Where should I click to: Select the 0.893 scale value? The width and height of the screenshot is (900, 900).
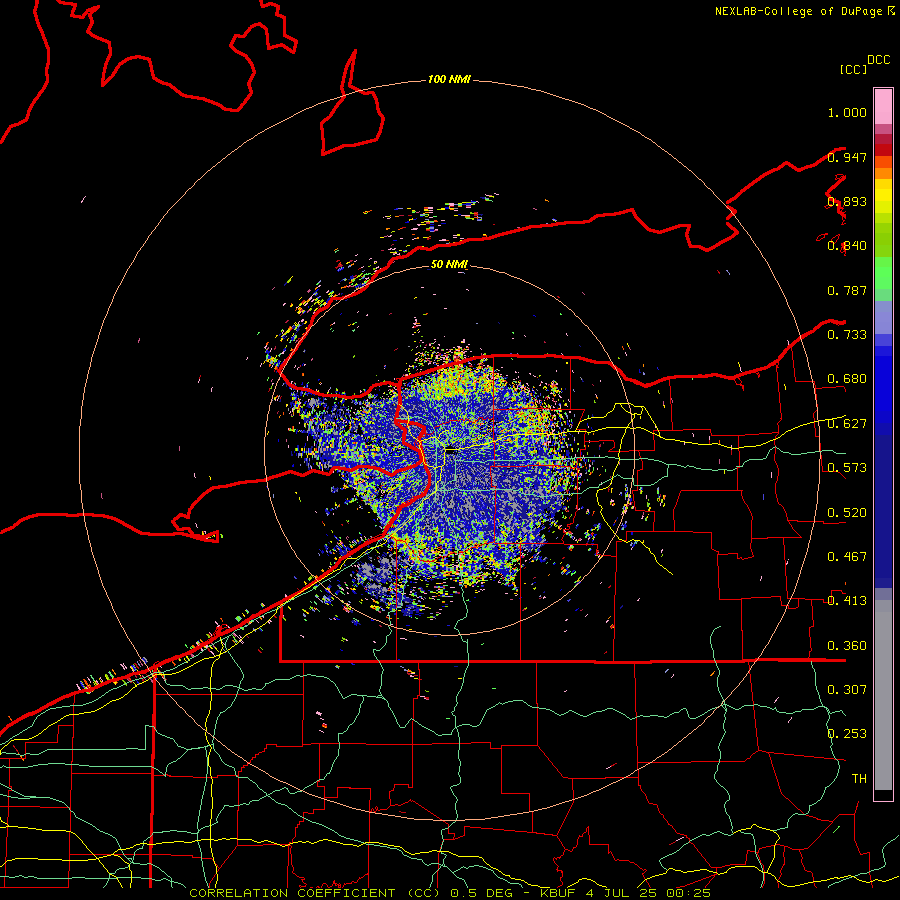pos(847,201)
